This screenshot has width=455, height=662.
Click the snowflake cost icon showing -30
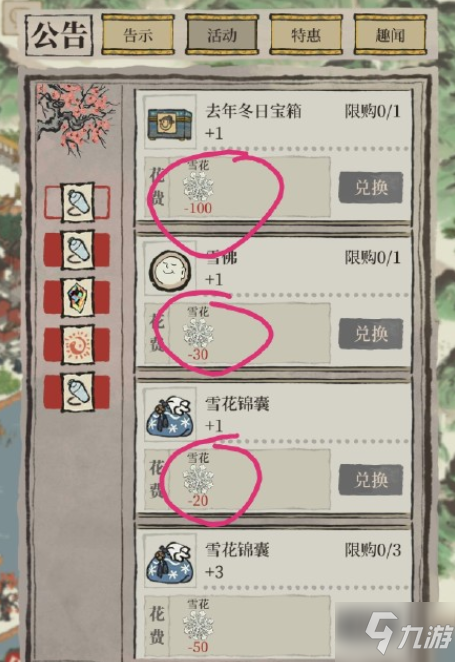coord(198,334)
